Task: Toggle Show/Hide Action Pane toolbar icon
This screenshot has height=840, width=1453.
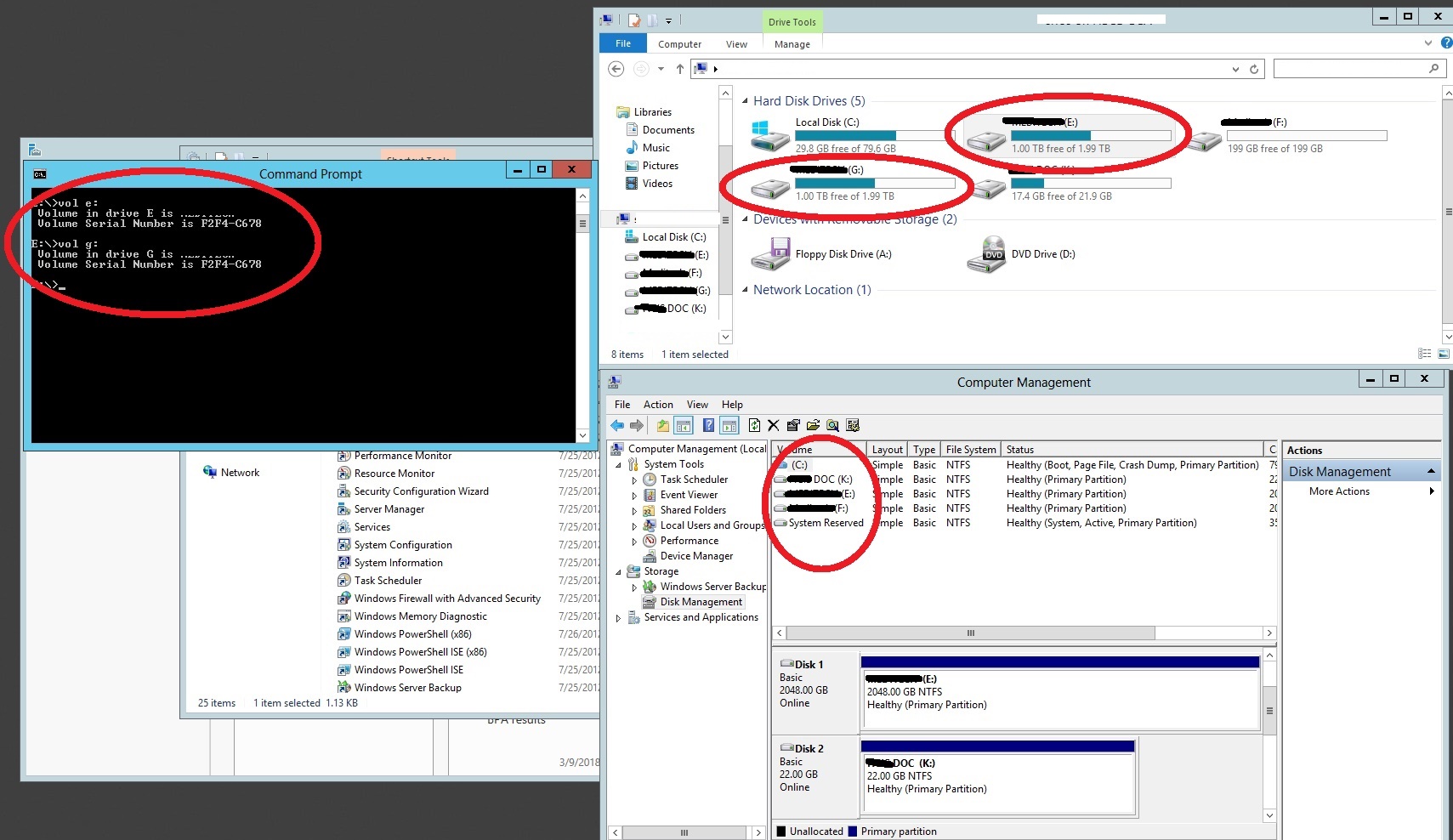Action: point(729,426)
